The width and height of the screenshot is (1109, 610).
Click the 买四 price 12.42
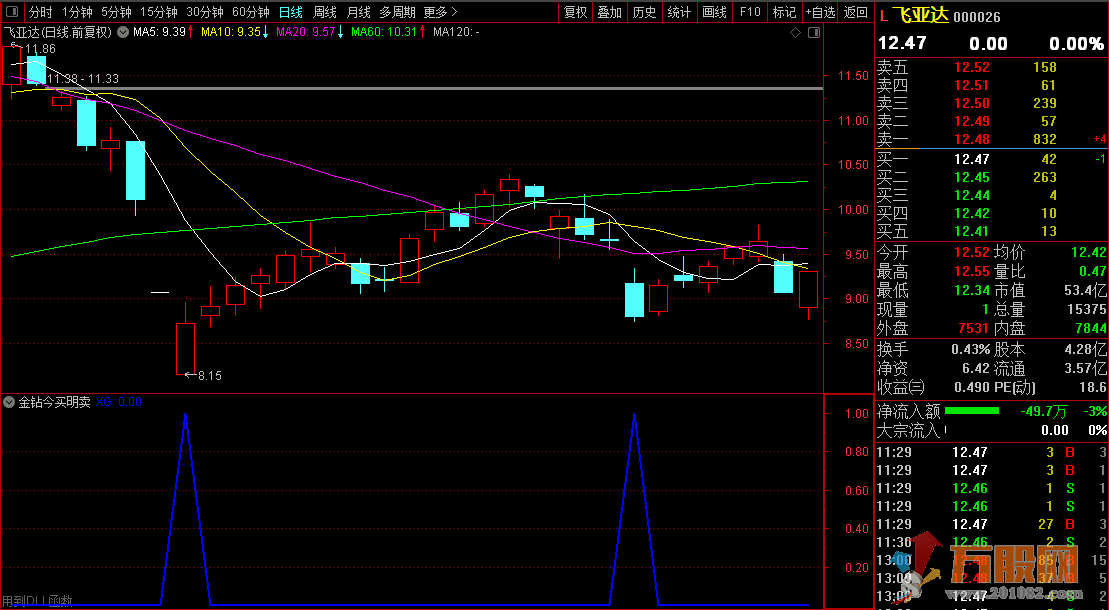pyautogui.click(x=972, y=213)
